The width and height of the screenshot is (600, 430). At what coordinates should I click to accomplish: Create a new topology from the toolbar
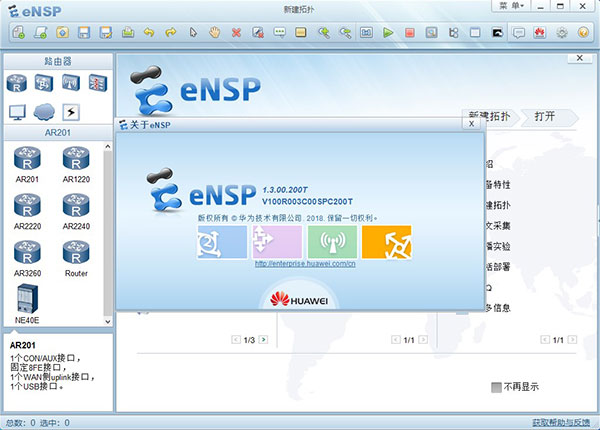[x=19, y=33]
